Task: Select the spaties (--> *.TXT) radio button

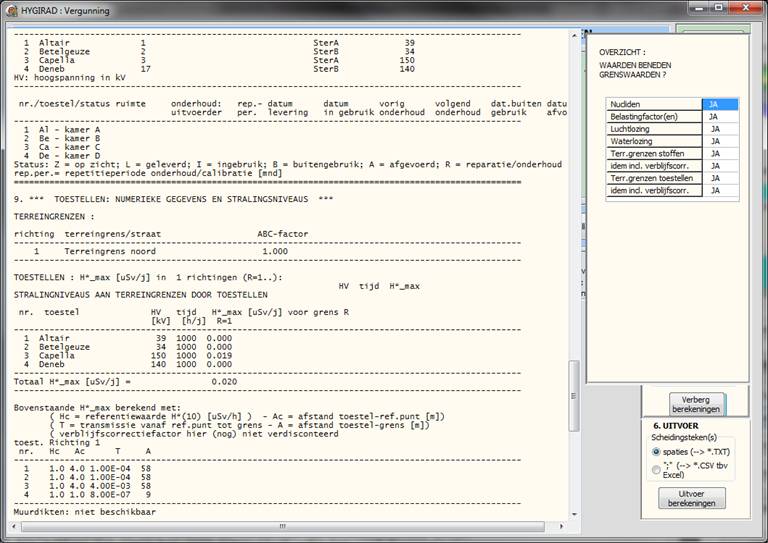Action: click(656, 452)
